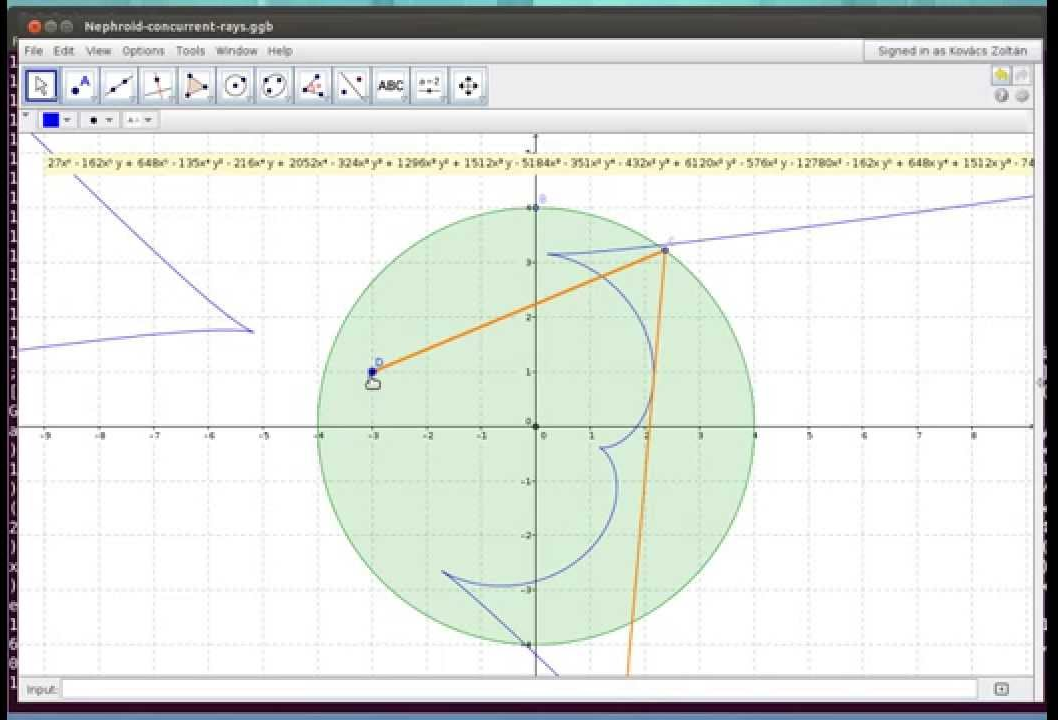
Task: Open the Edit menu
Action: [x=63, y=51]
